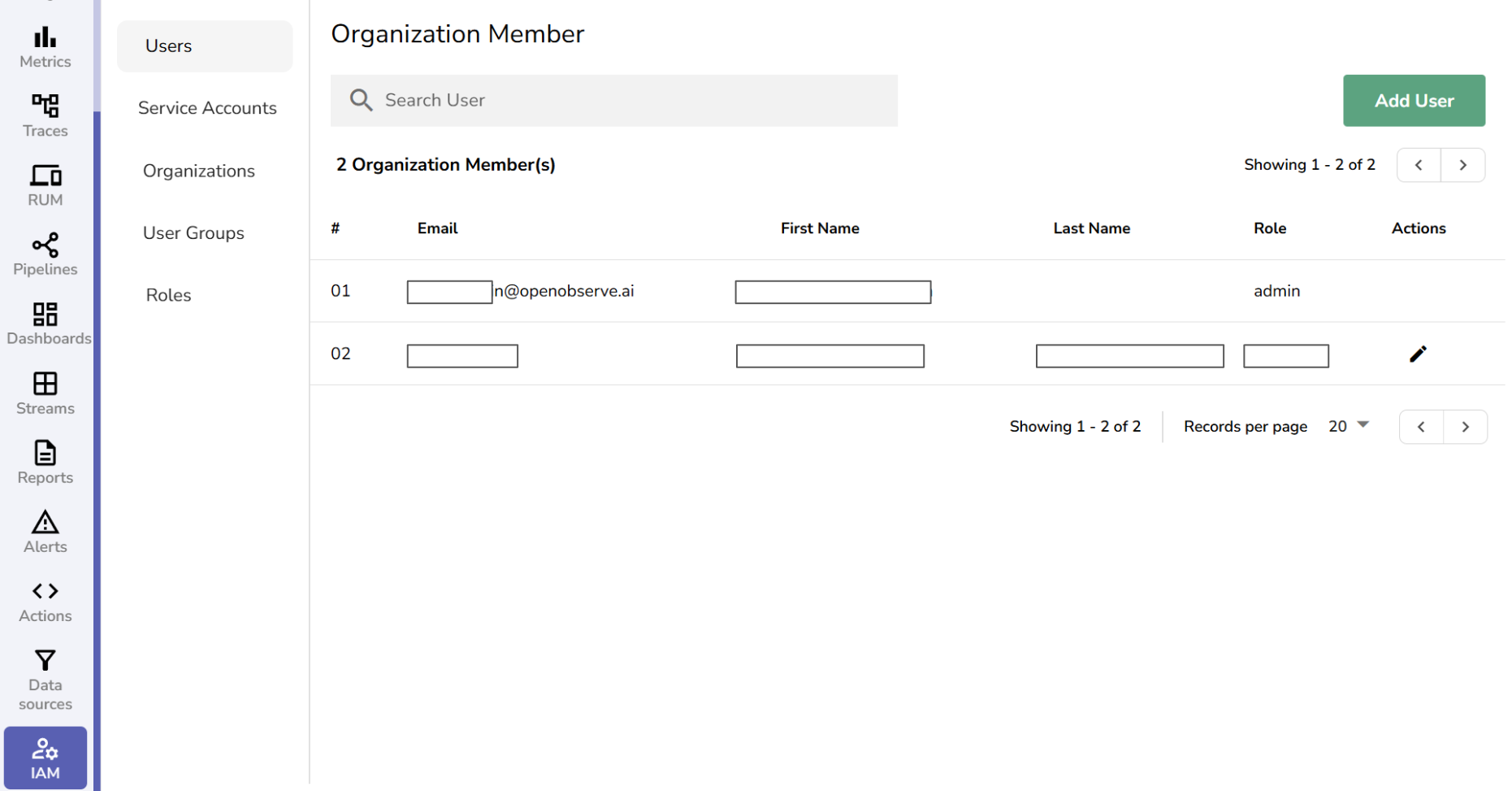The width and height of the screenshot is (1512, 791).
Task: Open the Reports section
Action: pos(45,453)
